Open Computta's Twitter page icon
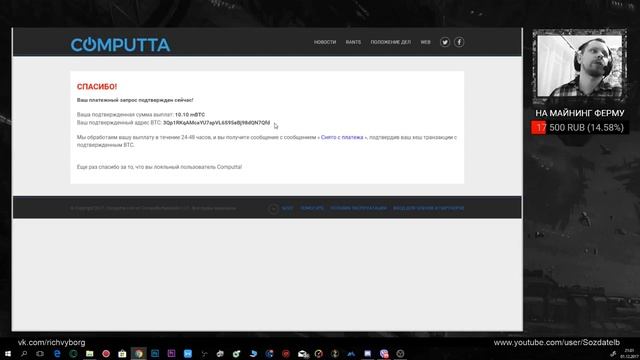 click(x=445, y=42)
